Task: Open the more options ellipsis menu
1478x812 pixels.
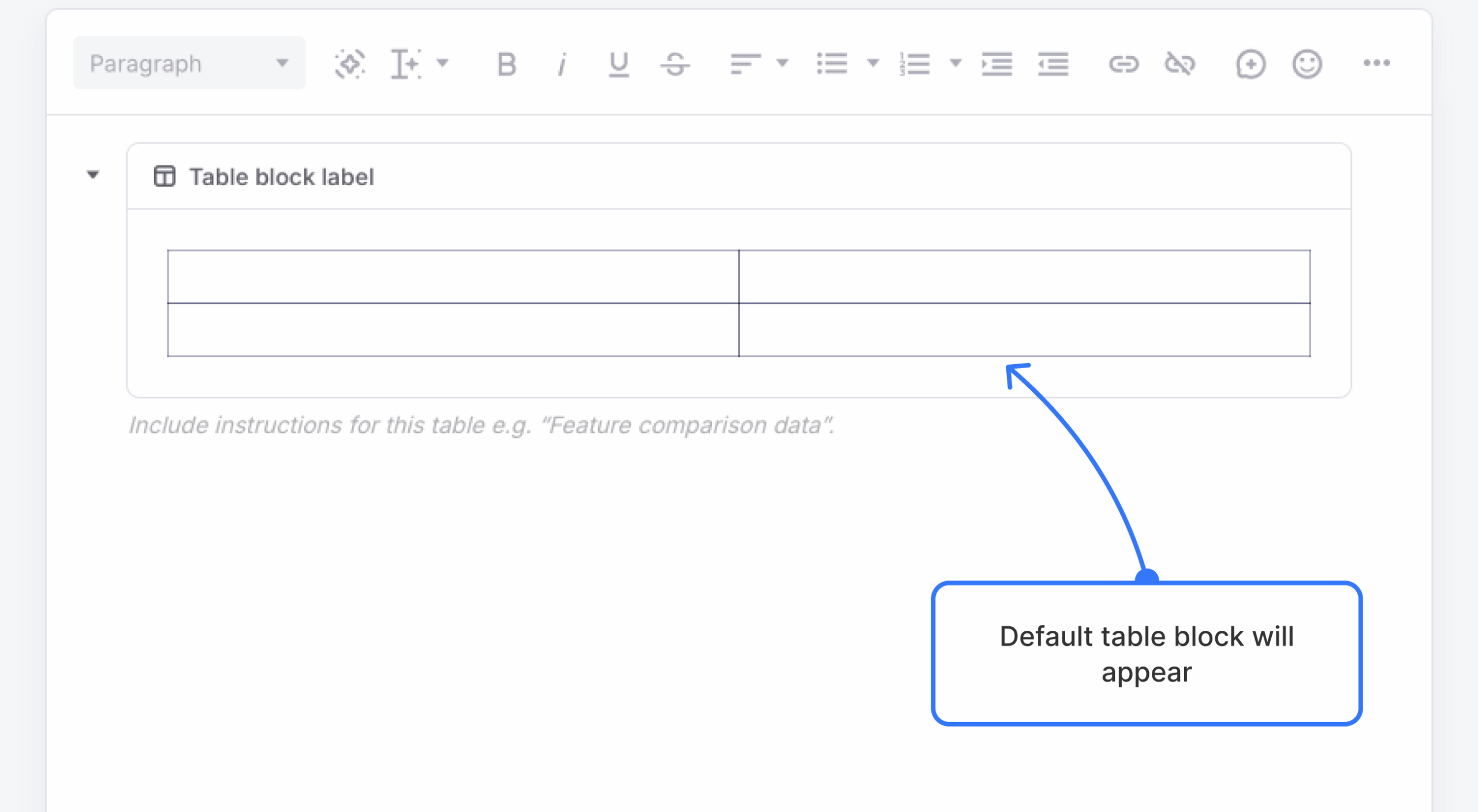Action: click(x=1377, y=65)
